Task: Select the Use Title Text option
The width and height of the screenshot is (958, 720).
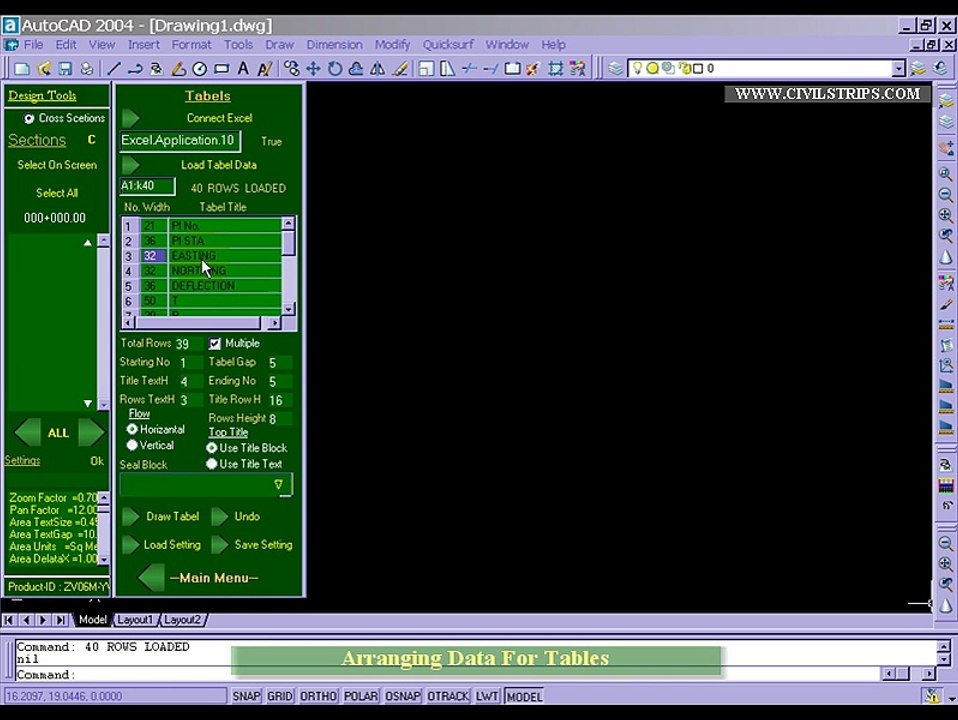Action: tap(211, 464)
